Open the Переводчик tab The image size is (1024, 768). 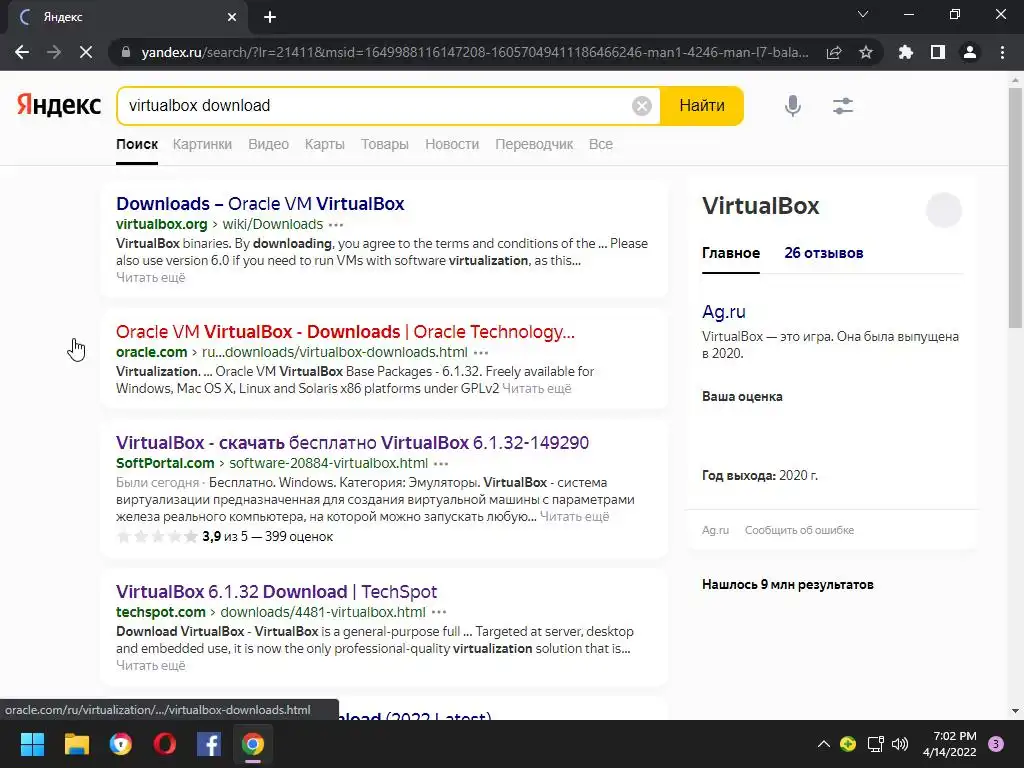534,144
